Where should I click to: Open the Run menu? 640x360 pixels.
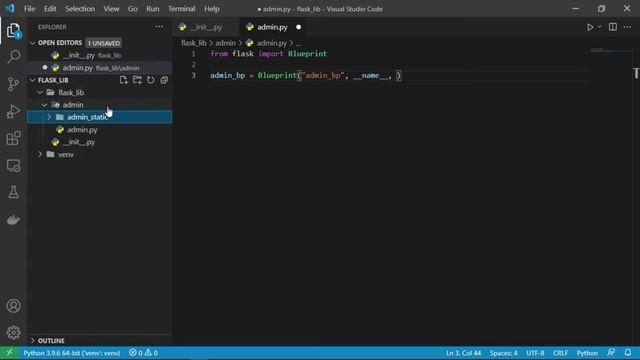point(153,9)
